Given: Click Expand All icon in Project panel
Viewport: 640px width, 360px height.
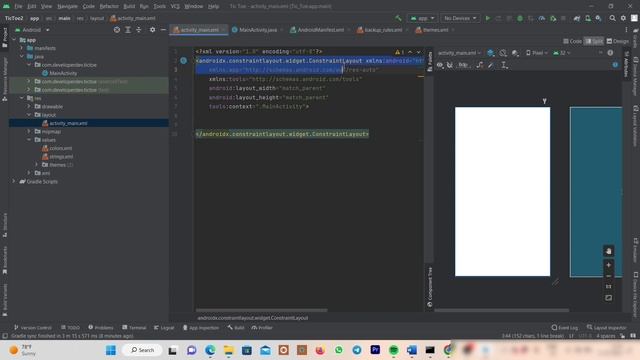Looking at the screenshot, I should (128, 30).
